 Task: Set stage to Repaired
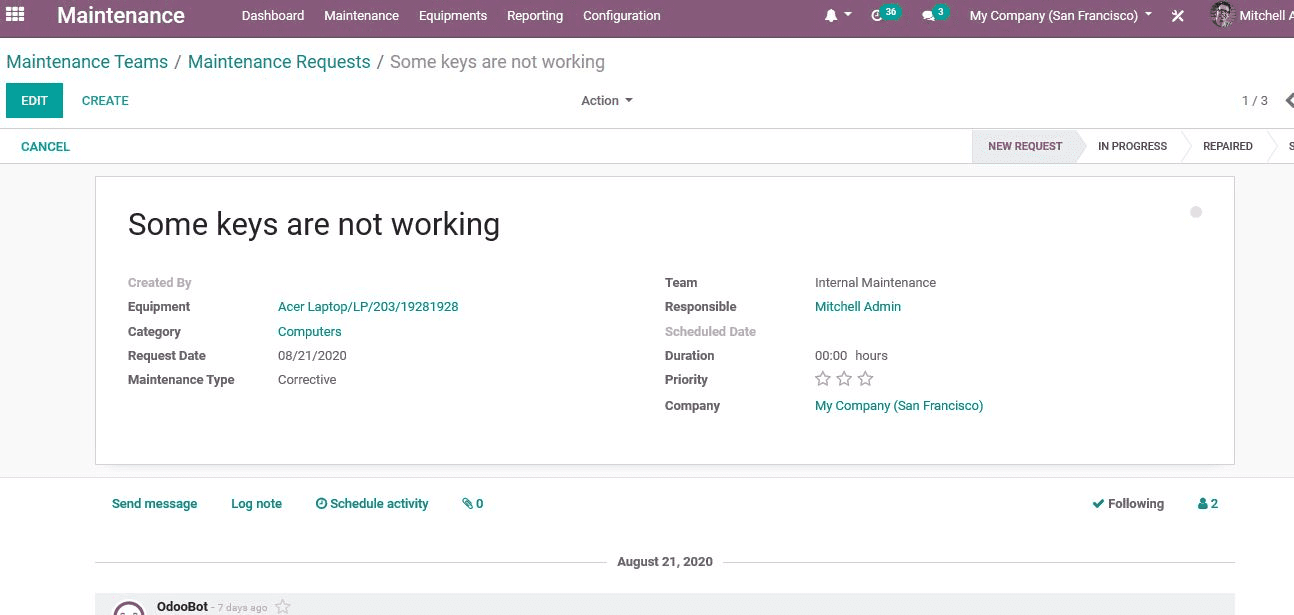[x=1228, y=146]
